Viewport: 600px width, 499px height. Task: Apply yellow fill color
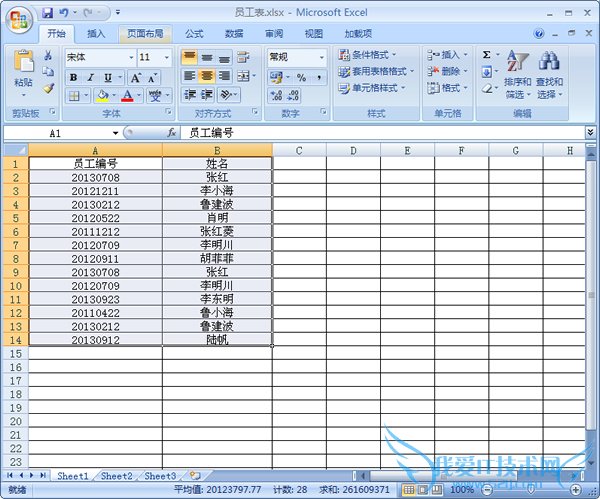point(103,96)
